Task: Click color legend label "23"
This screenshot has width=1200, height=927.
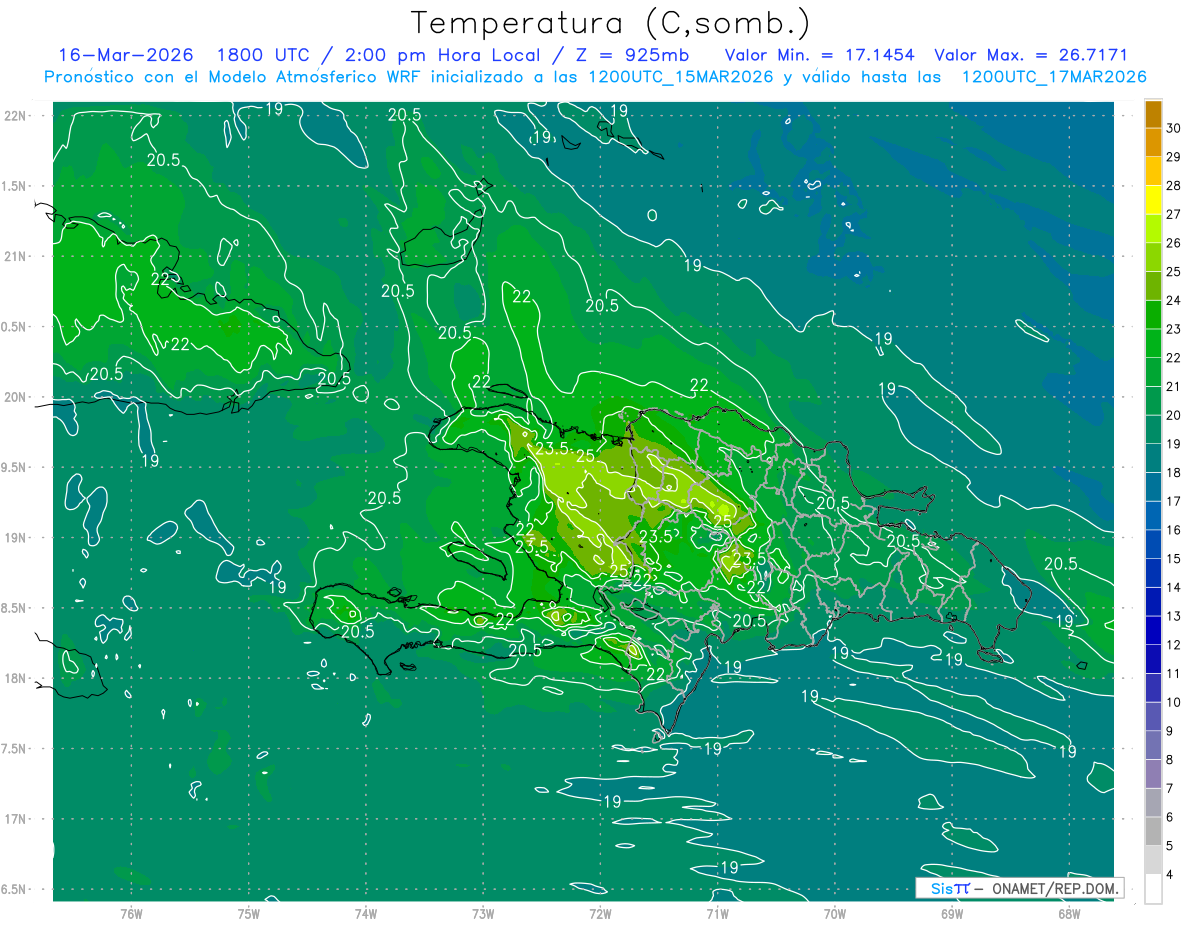Action: [1174, 329]
